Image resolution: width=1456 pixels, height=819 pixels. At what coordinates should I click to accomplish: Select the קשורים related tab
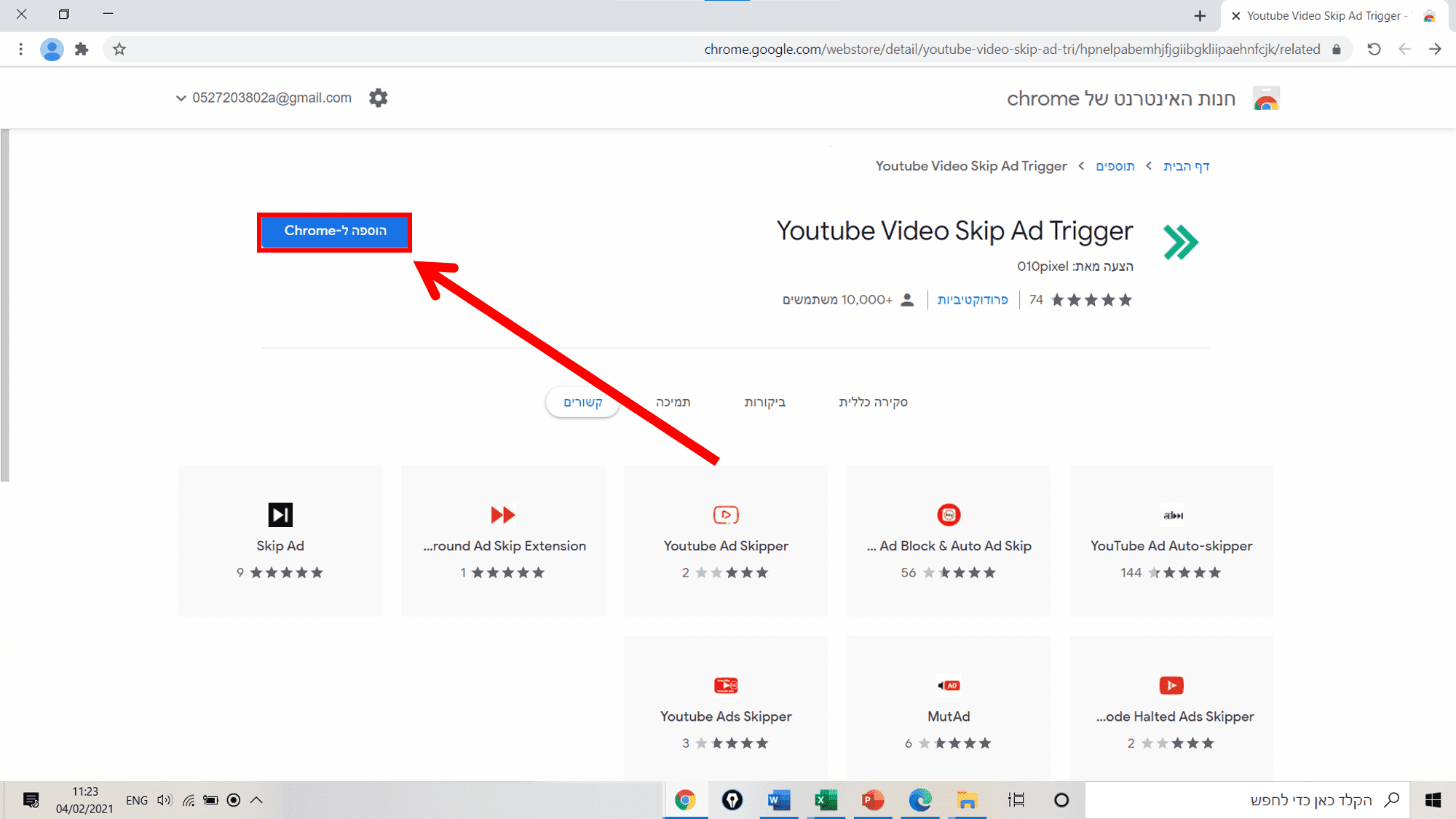coord(583,401)
